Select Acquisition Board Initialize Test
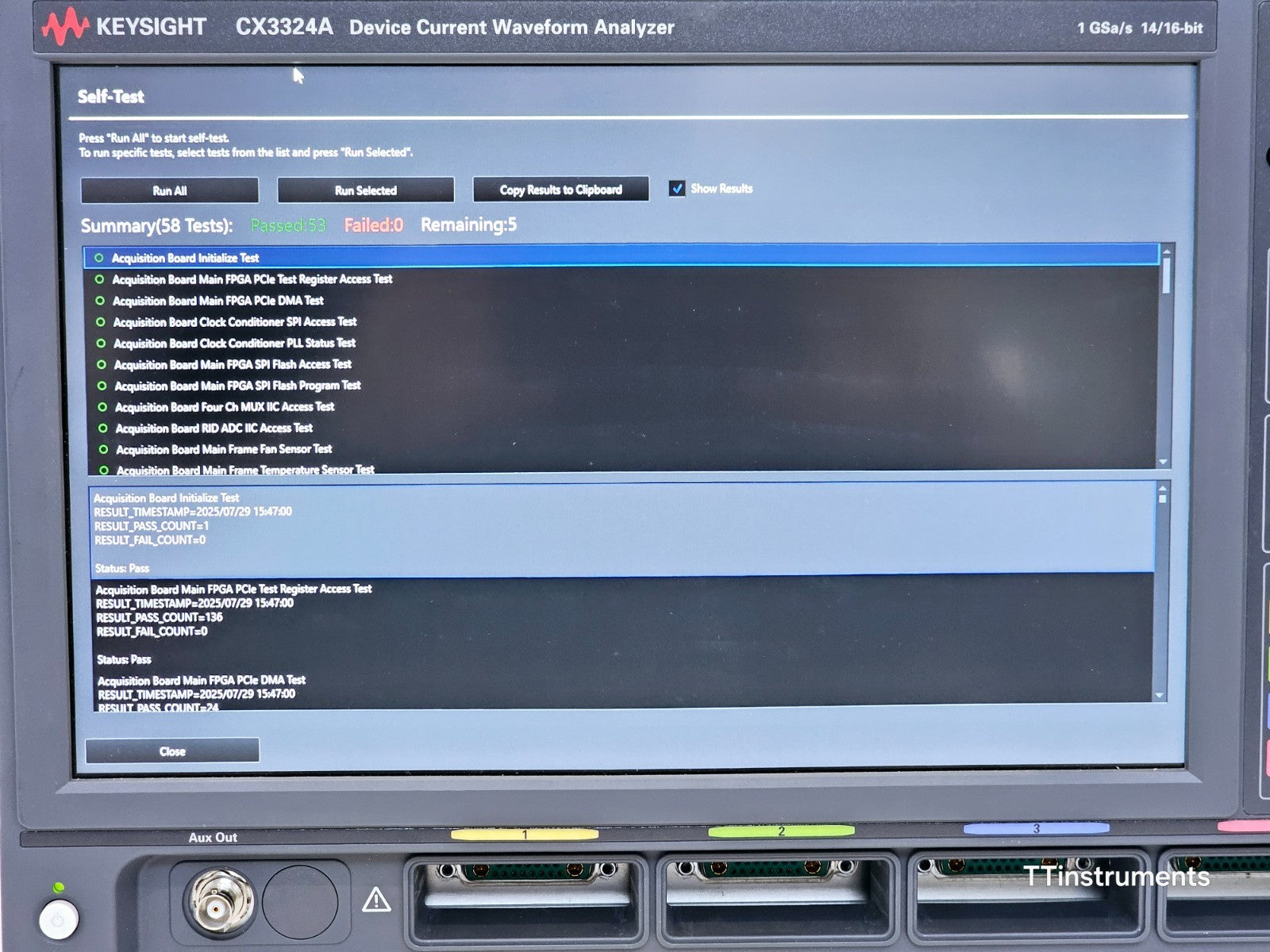This screenshot has height=952, width=1270. click(186, 258)
